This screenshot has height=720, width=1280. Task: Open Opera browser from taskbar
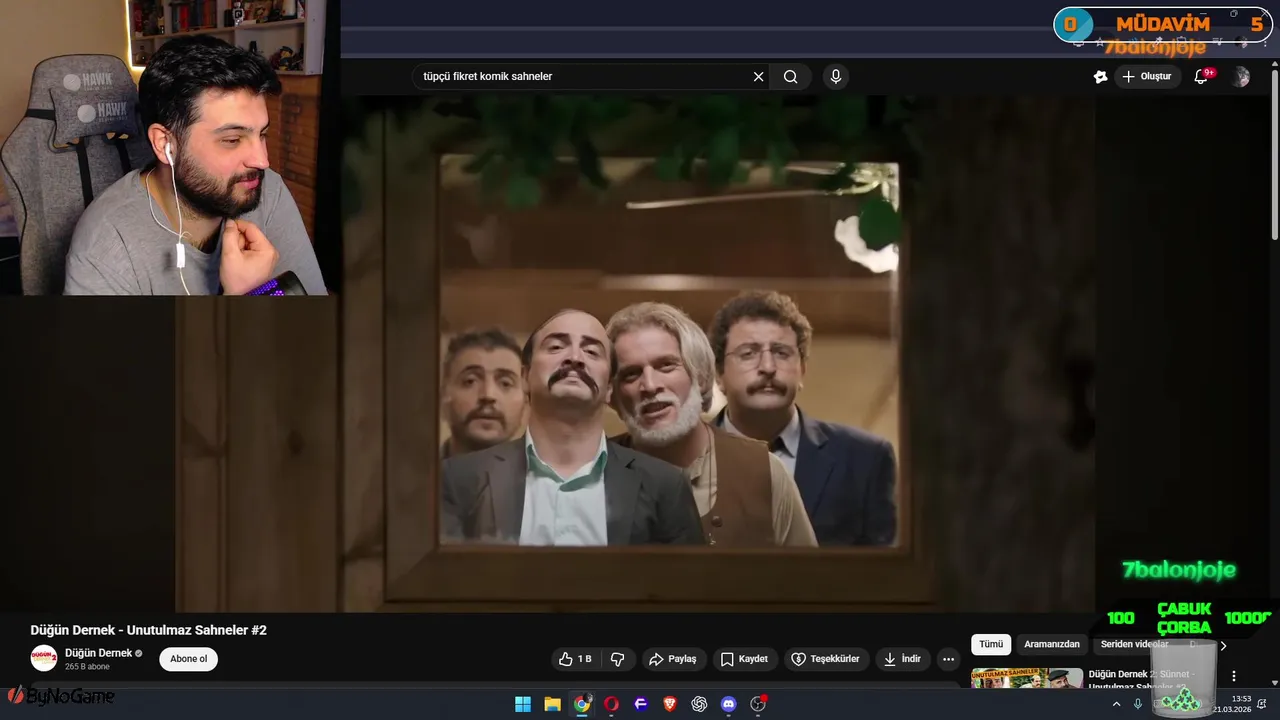click(611, 704)
